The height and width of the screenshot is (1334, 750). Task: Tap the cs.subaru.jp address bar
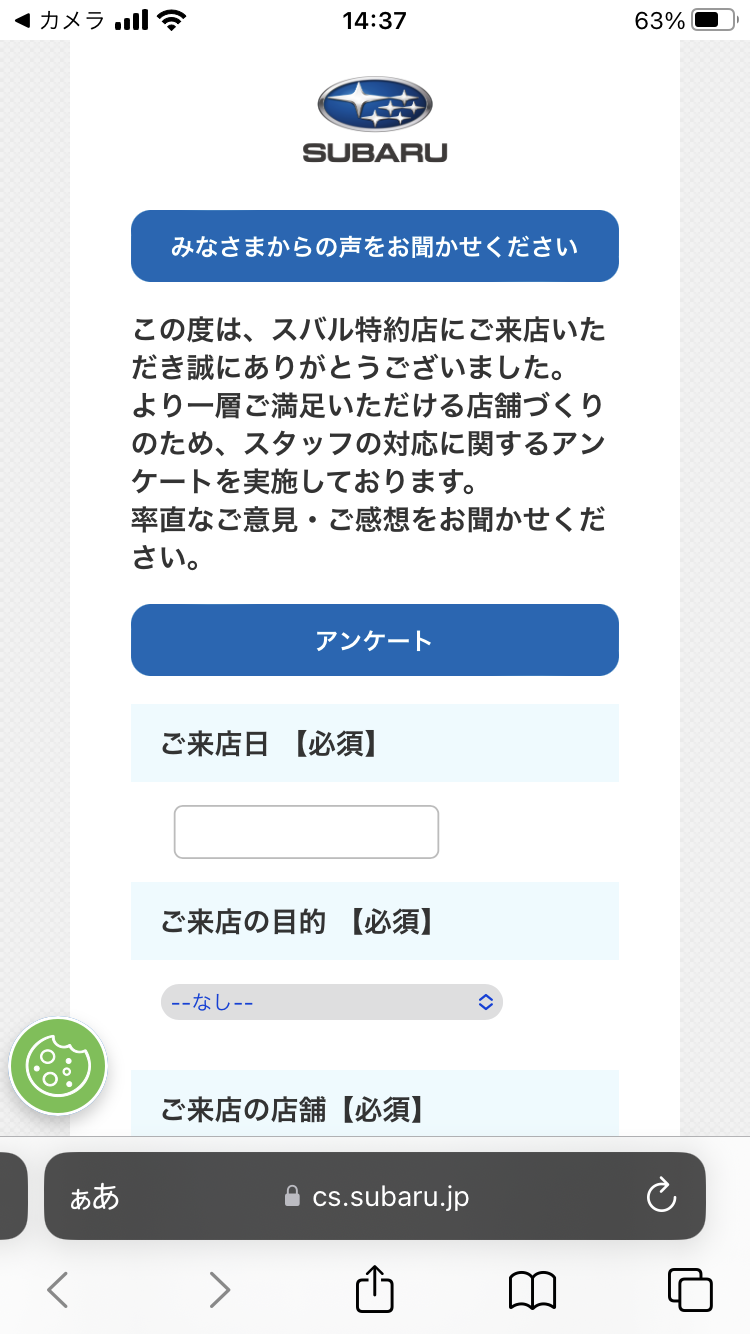tap(390, 1197)
